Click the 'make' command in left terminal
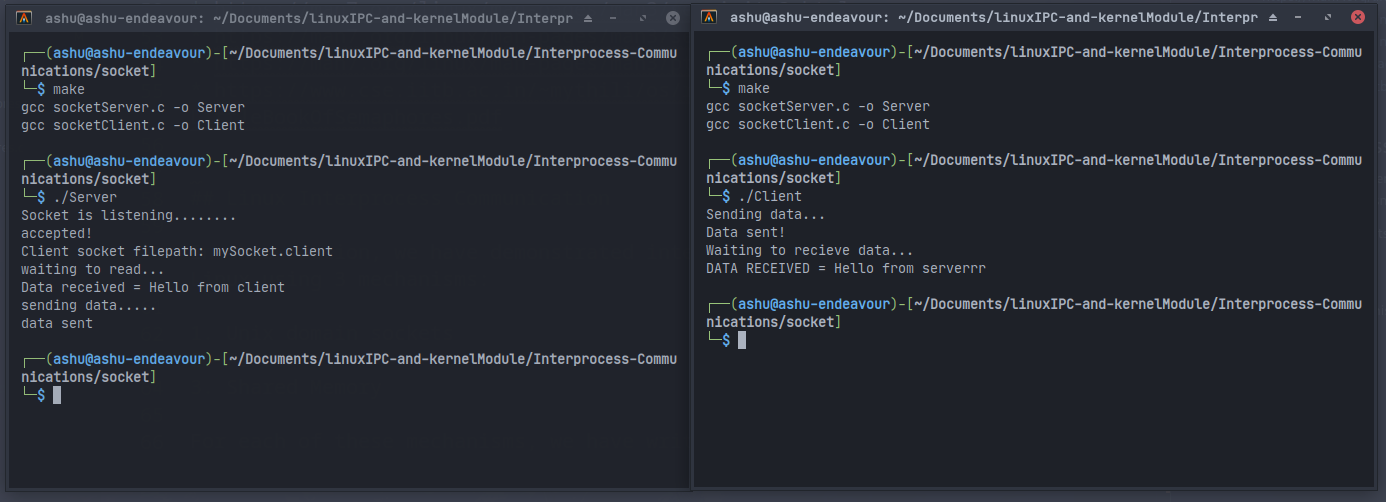The height and width of the screenshot is (502, 1386). (69, 89)
